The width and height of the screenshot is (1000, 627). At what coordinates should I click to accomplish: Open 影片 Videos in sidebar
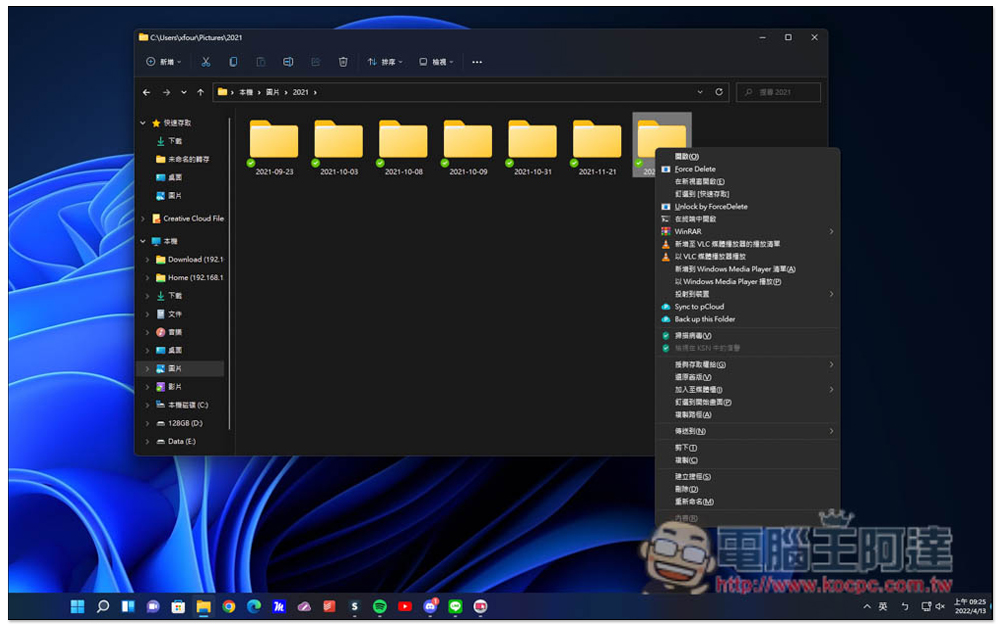point(169,387)
